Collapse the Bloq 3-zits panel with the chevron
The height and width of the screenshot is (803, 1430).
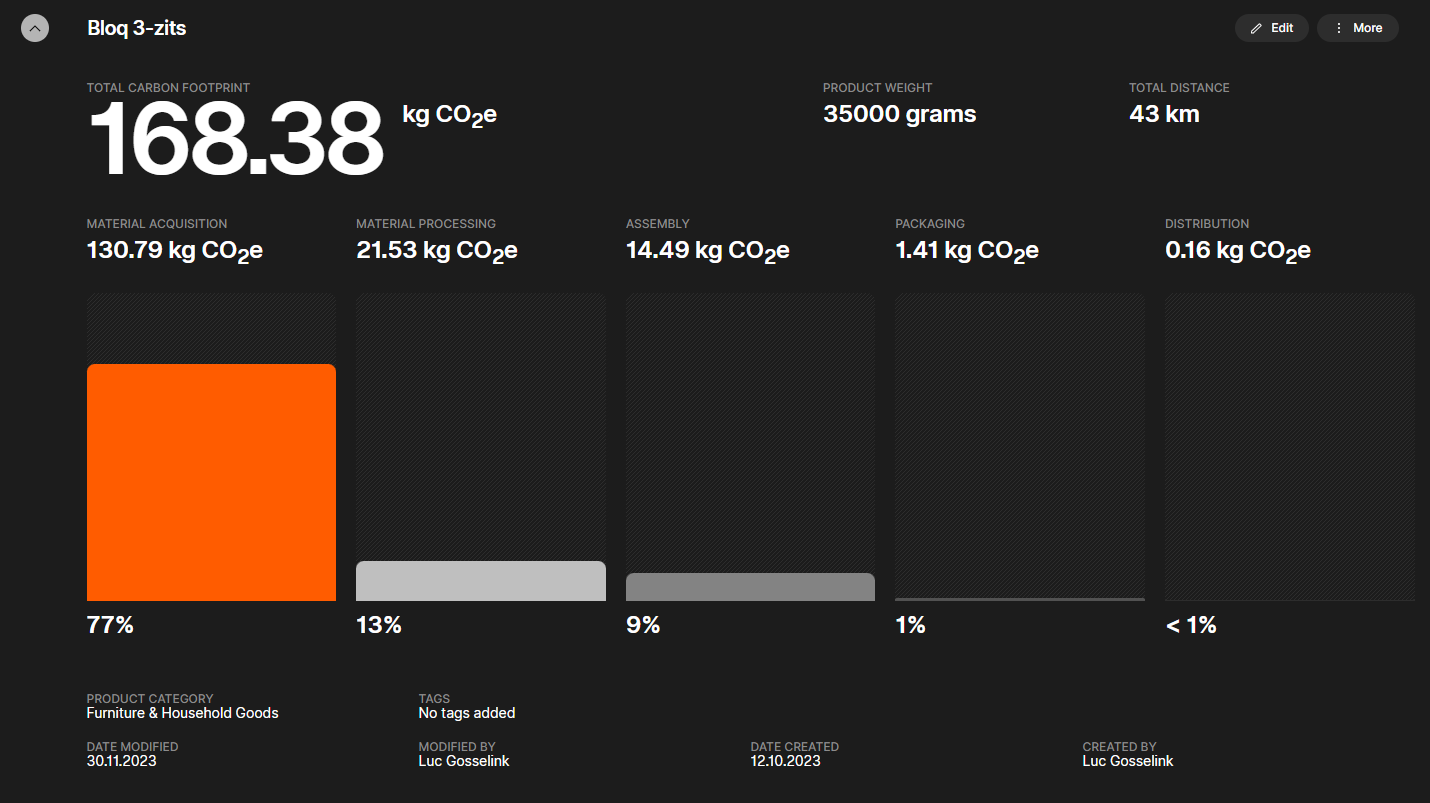tap(35, 28)
